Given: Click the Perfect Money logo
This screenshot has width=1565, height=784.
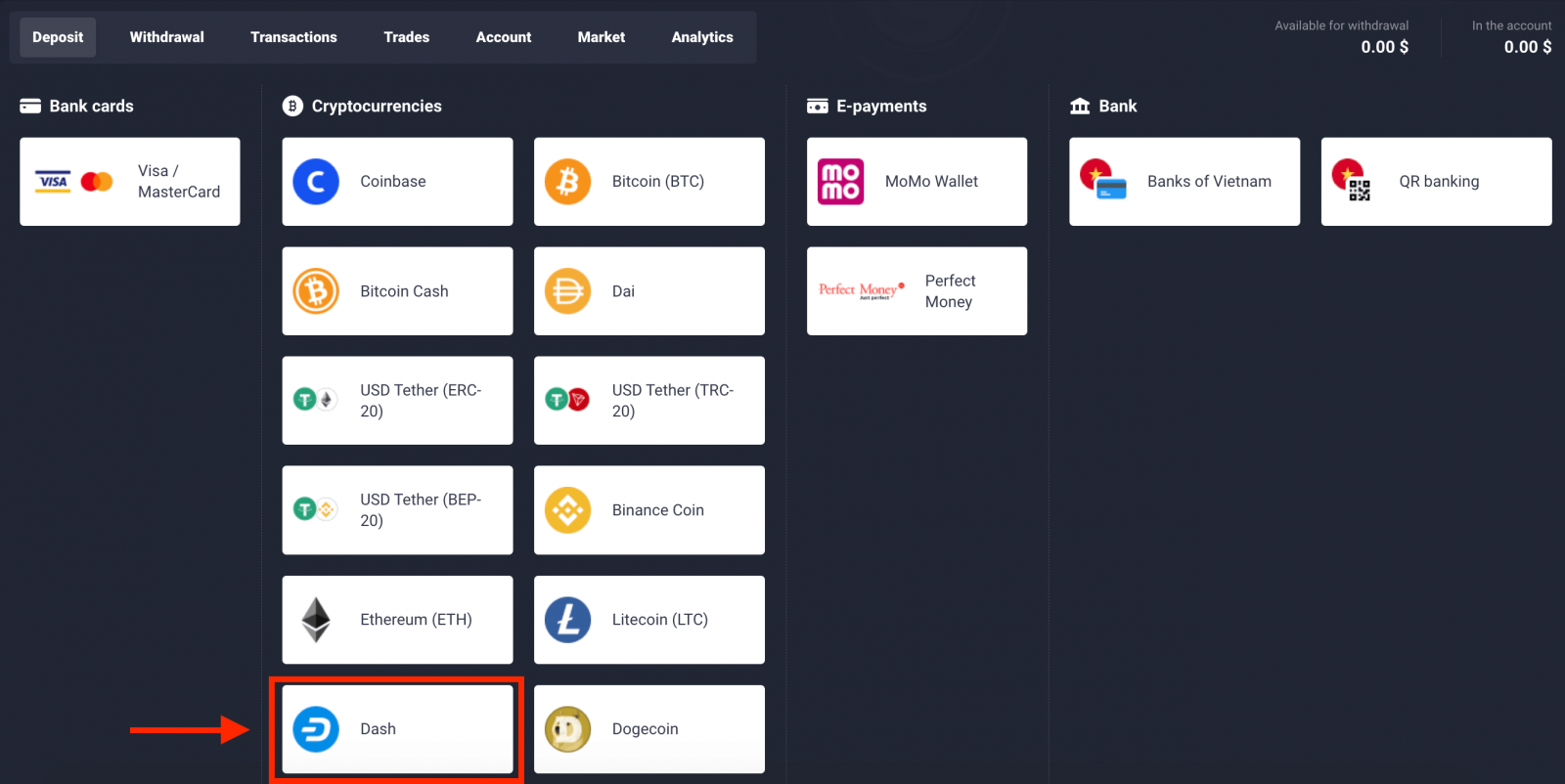Looking at the screenshot, I should [x=862, y=290].
